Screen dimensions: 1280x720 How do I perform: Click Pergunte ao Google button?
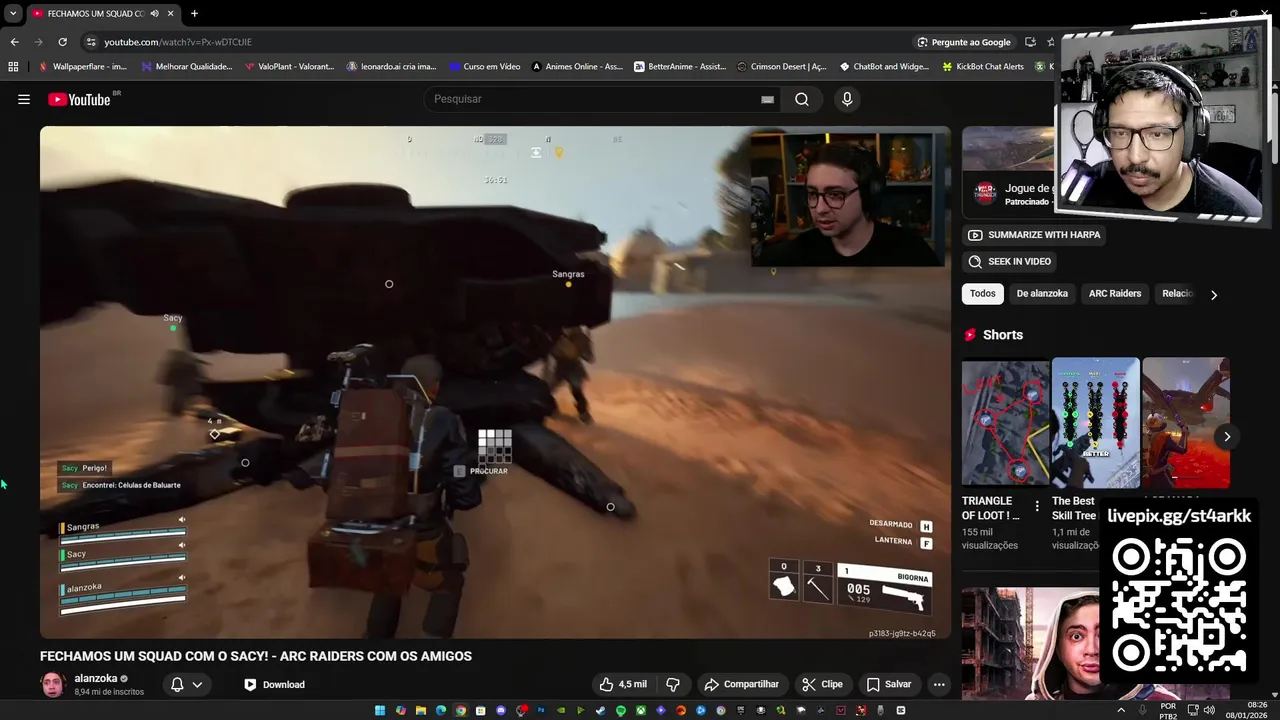[x=963, y=42]
